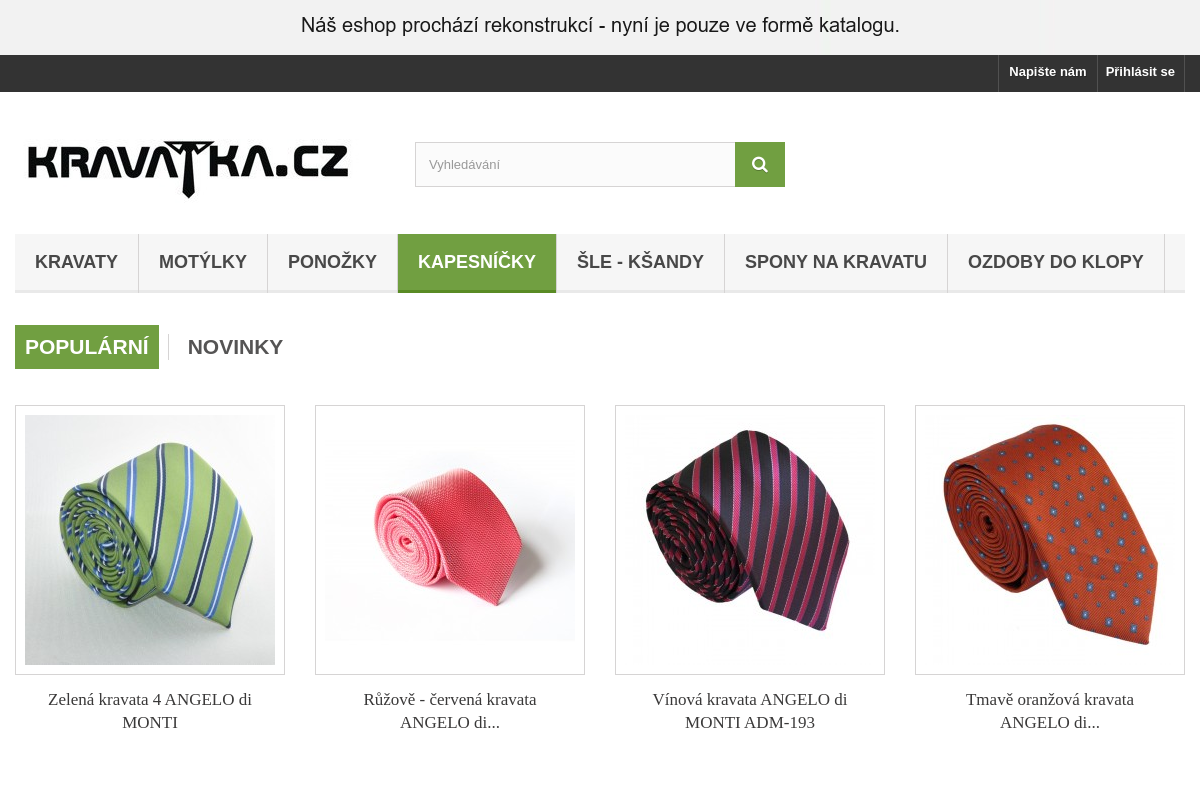The image size is (1200, 800).
Task: Click the green magnifier search button
Action: point(760,164)
